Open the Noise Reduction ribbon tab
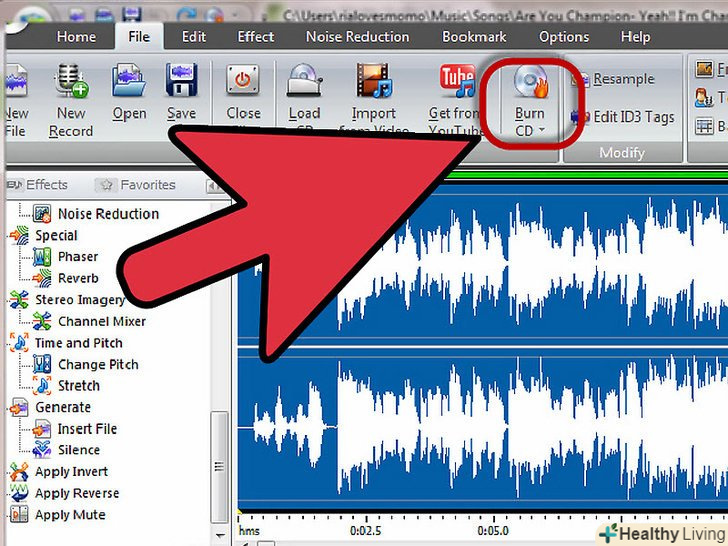This screenshot has height=546, width=728. pos(358,37)
